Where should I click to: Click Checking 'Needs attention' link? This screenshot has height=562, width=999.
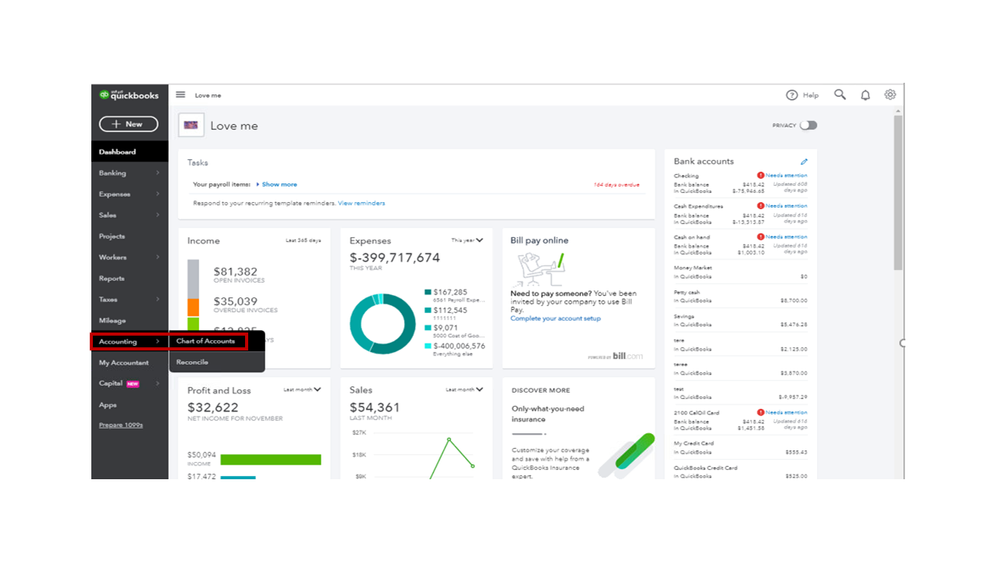pyautogui.click(x=786, y=175)
